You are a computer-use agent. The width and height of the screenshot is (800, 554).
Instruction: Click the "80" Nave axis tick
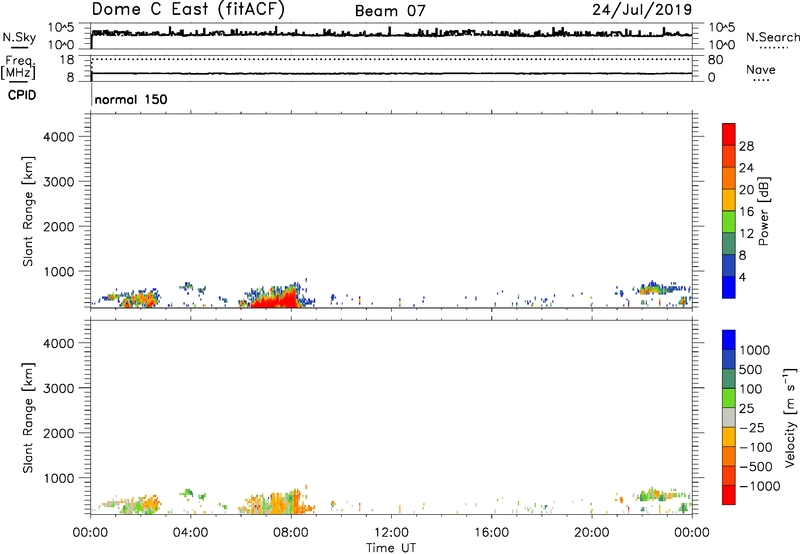pyautogui.click(x=715, y=60)
